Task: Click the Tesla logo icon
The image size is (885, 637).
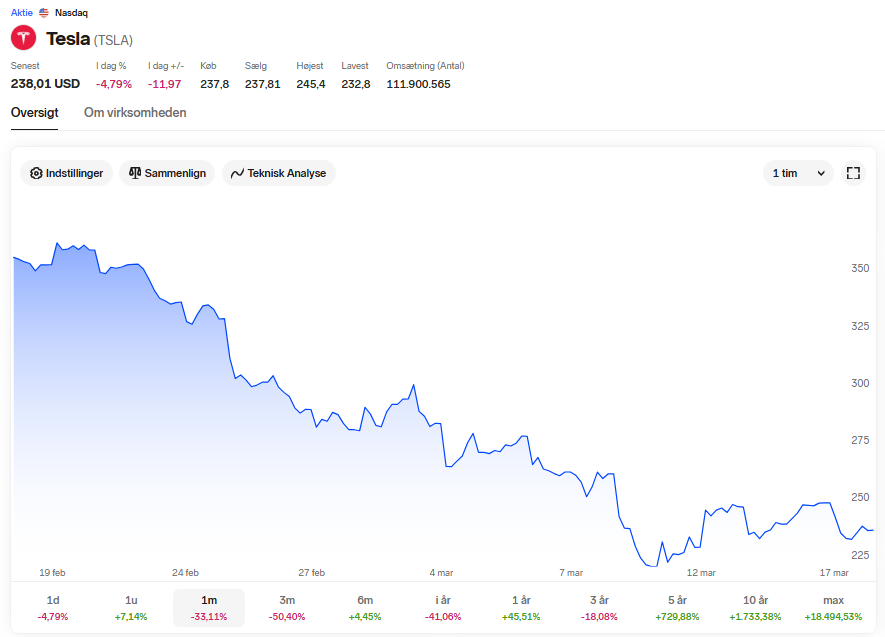Action: pos(23,38)
